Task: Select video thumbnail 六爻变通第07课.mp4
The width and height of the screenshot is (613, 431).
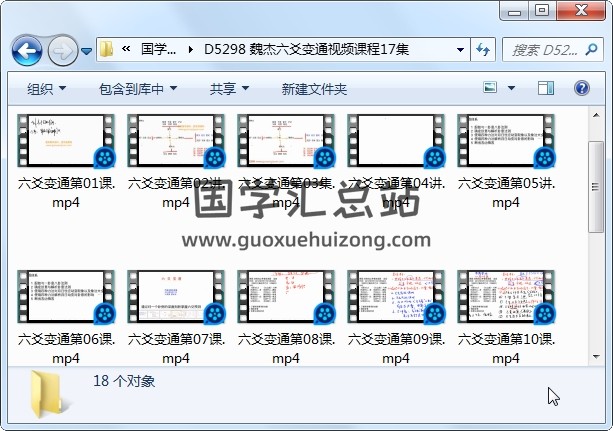Action: pyautogui.click(x=176, y=297)
